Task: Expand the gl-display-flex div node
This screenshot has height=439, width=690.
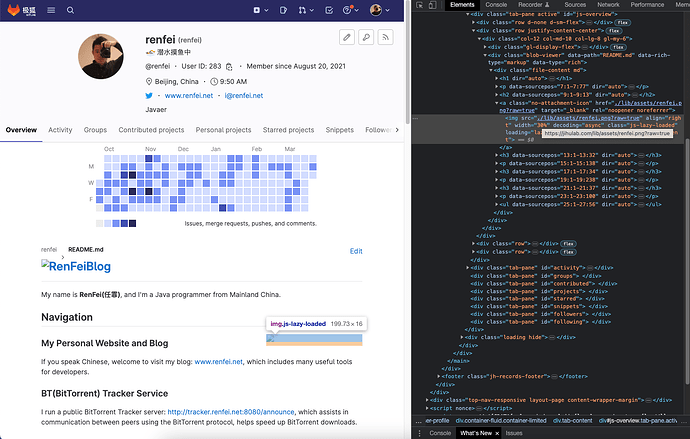Action: pos(485,47)
